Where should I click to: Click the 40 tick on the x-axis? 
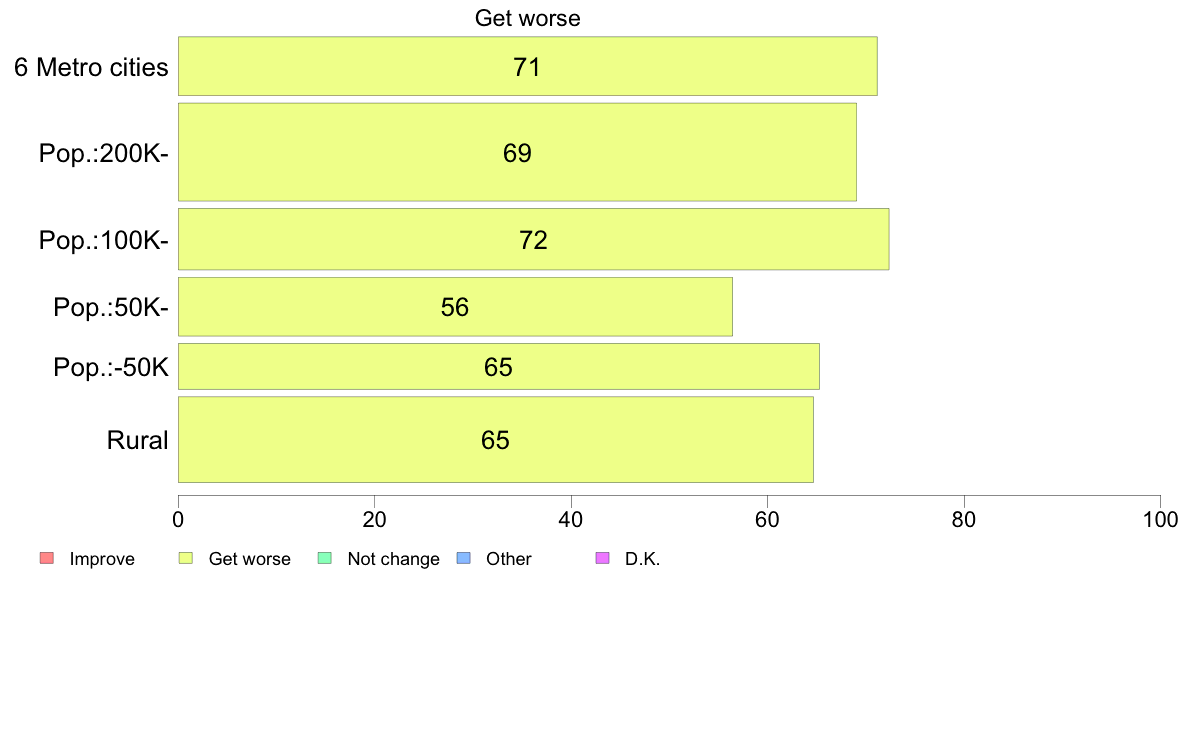tap(571, 519)
